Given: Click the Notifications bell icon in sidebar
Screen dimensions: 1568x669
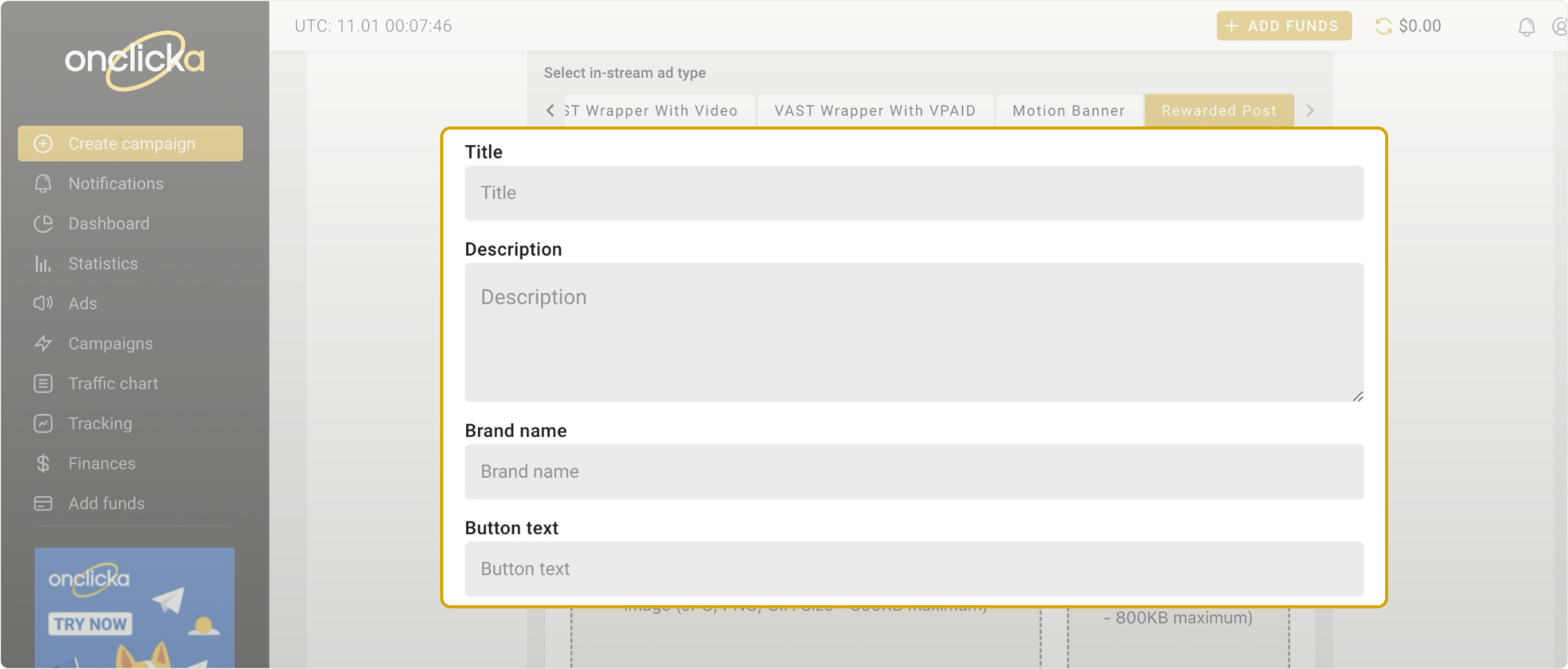Looking at the screenshot, I should point(43,183).
